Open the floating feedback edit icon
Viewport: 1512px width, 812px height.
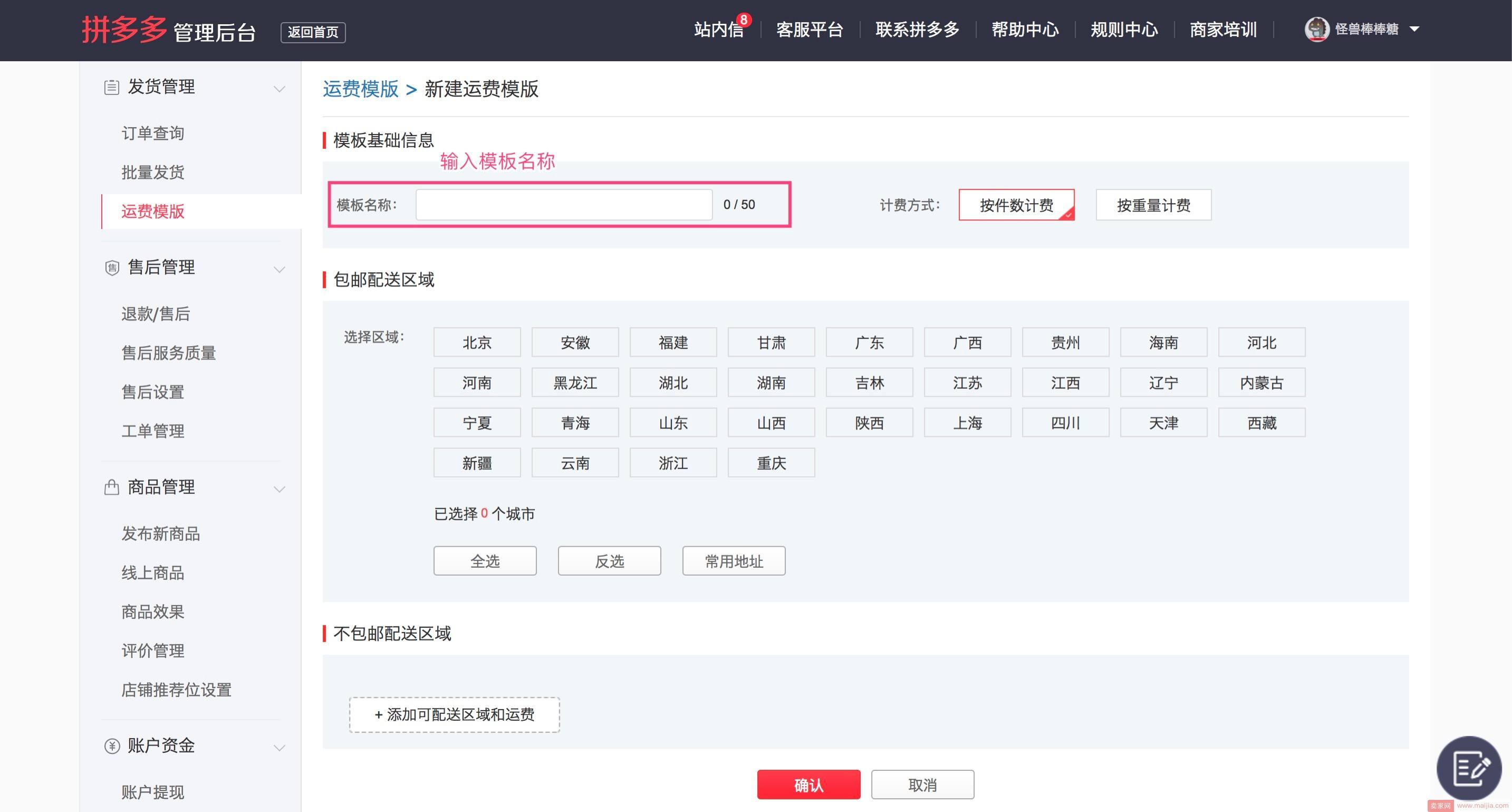[1469, 768]
